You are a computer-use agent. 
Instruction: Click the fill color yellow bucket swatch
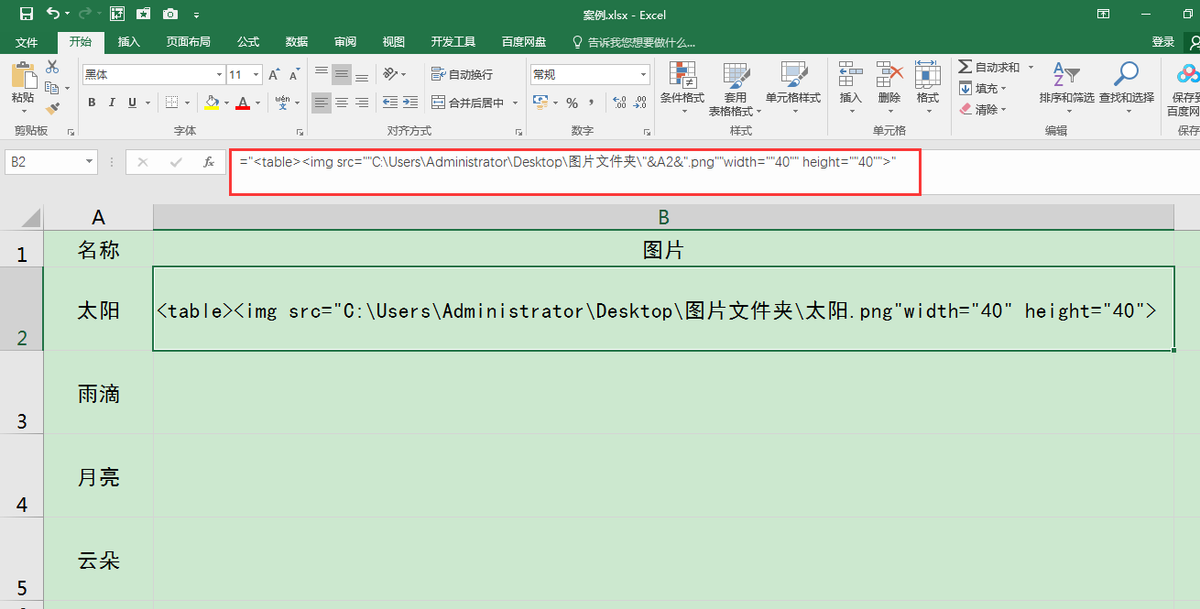pyautogui.click(x=210, y=102)
